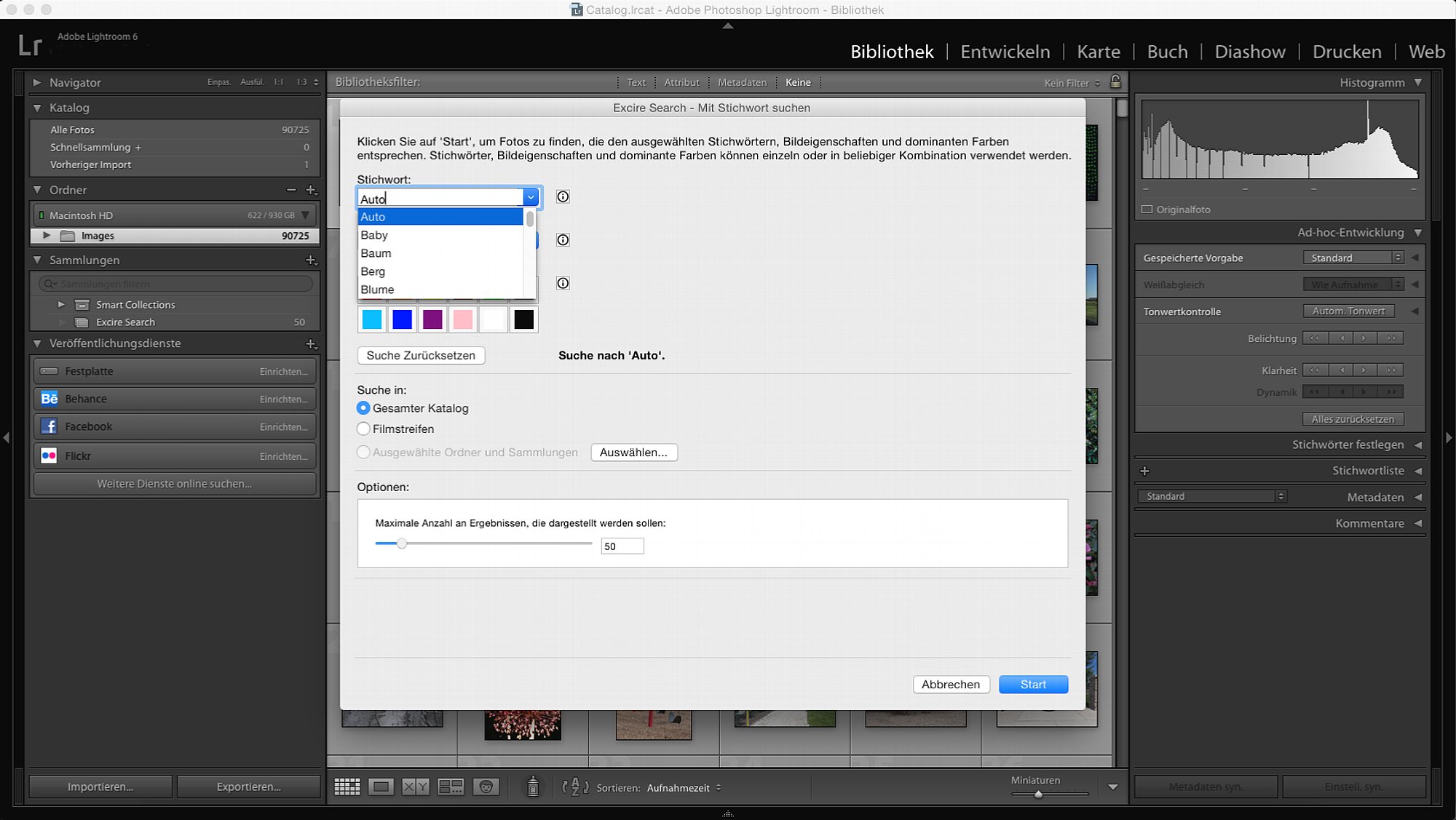Click the Start button
The height and width of the screenshot is (820, 1456).
coord(1033,685)
